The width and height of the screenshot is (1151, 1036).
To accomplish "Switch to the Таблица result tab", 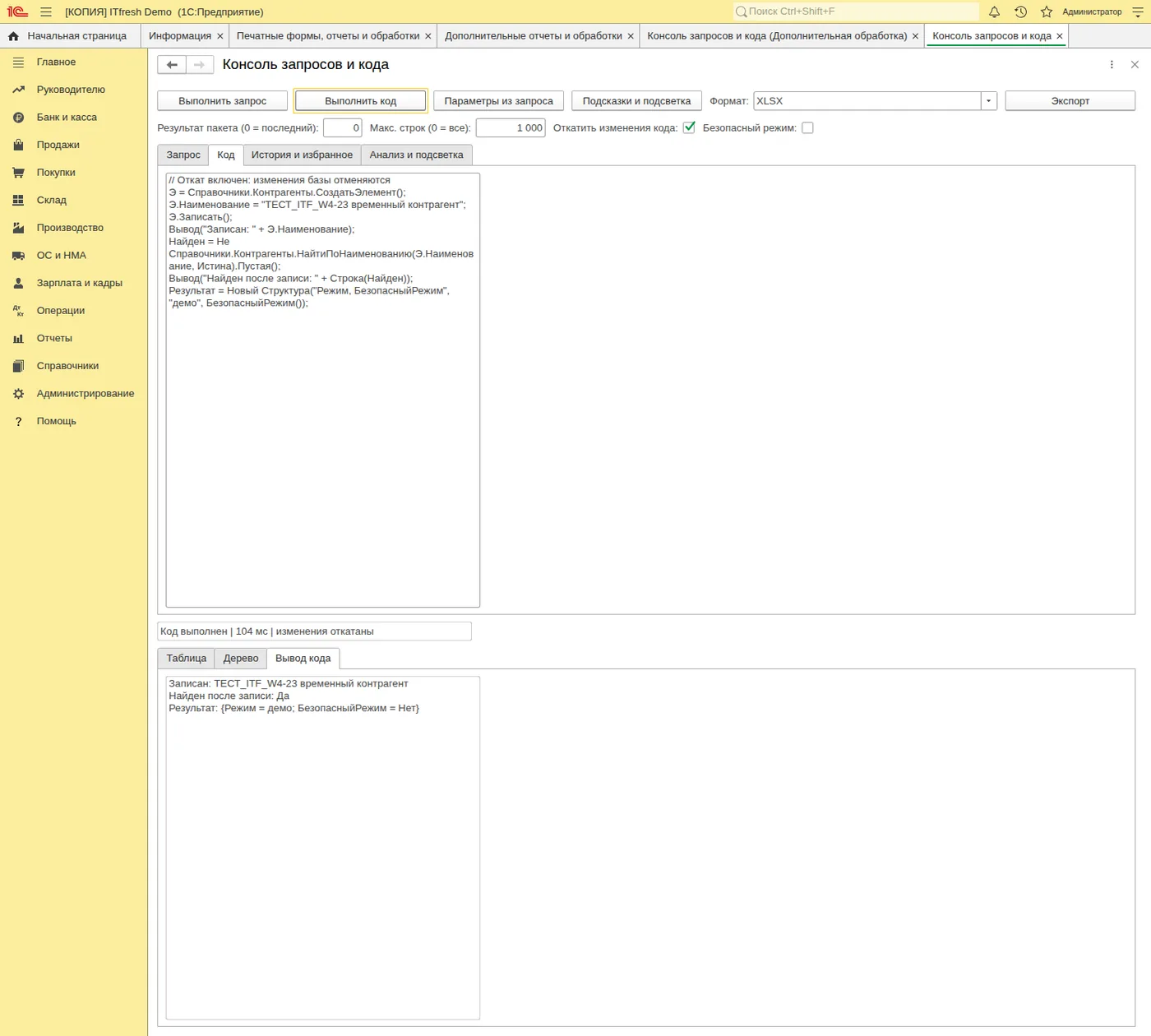I will click(187, 658).
